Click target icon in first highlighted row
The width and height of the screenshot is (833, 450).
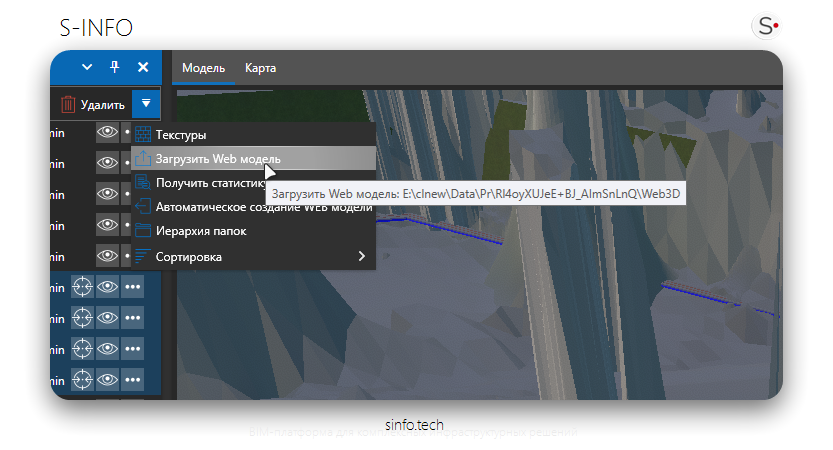(x=82, y=286)
